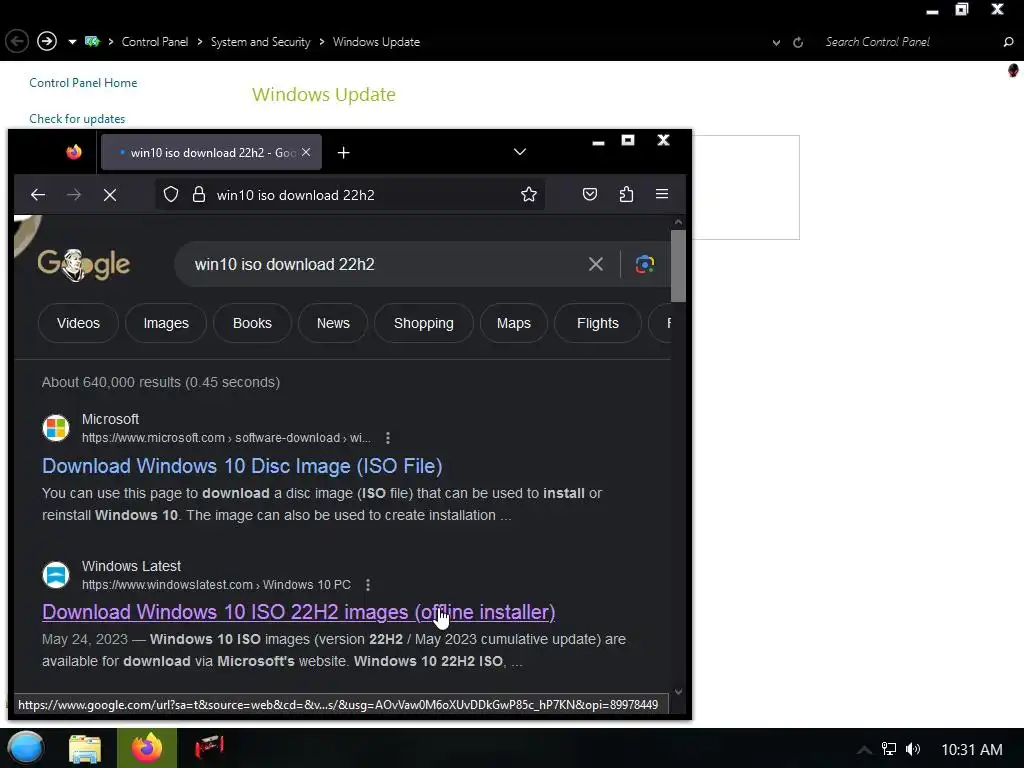Open Firefox extensions puzzle icon

click(626, 194)
